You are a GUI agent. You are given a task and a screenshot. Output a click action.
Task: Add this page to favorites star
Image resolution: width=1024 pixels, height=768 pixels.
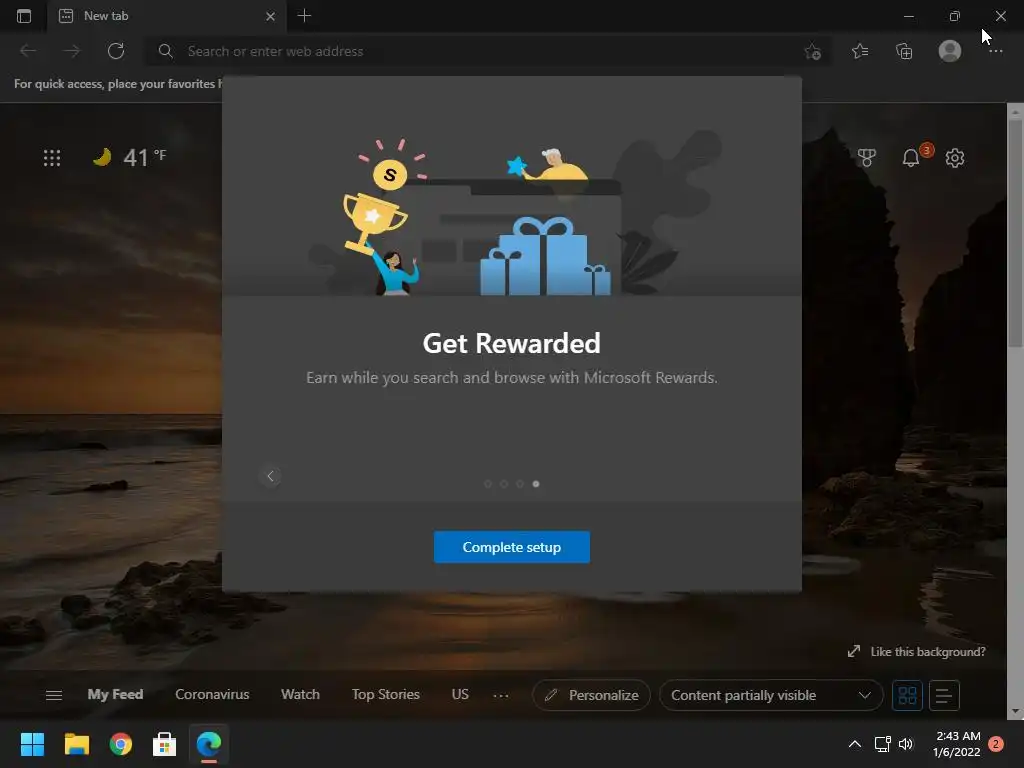pyautogui.click(x=812, y=51)
